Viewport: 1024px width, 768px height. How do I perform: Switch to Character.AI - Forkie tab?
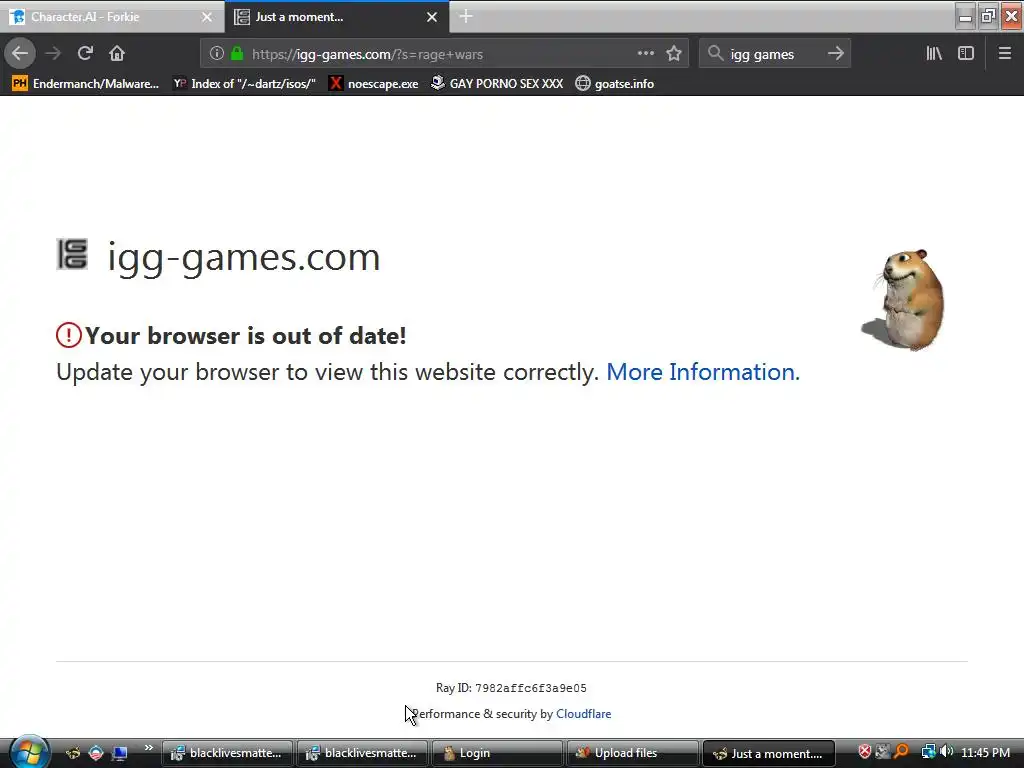click(x=111, y=17)
